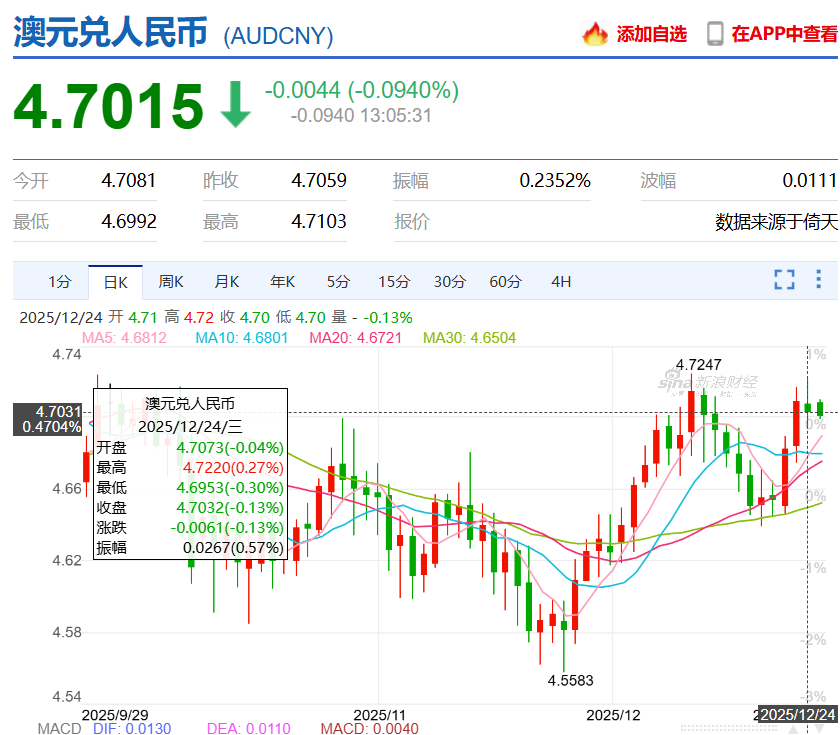Click the 2025/12/24 date marker on axis
The height and width of the screenshot is (735, 840).
(x=797, y=714)
